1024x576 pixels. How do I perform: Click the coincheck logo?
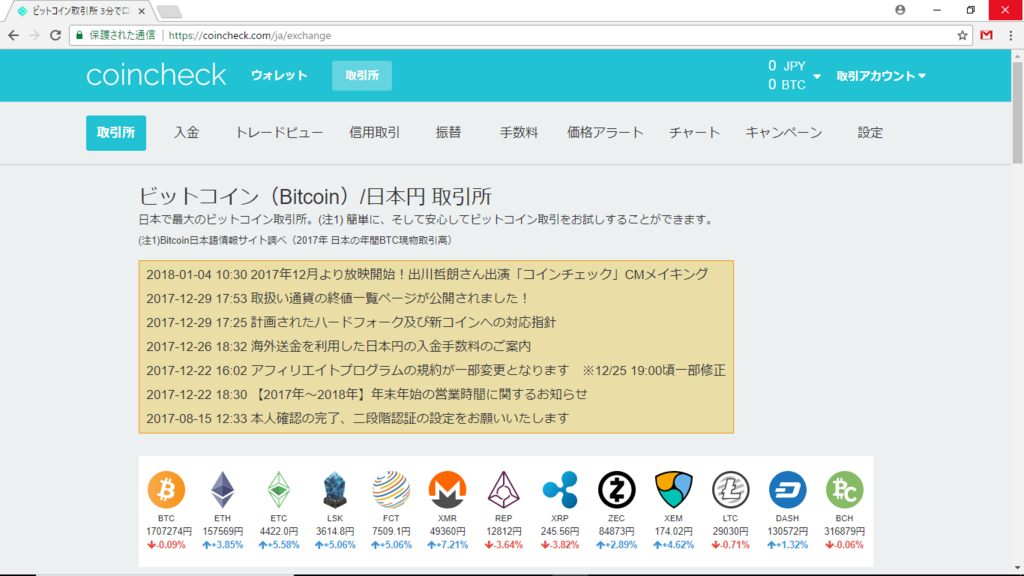(x=156, y=75)
